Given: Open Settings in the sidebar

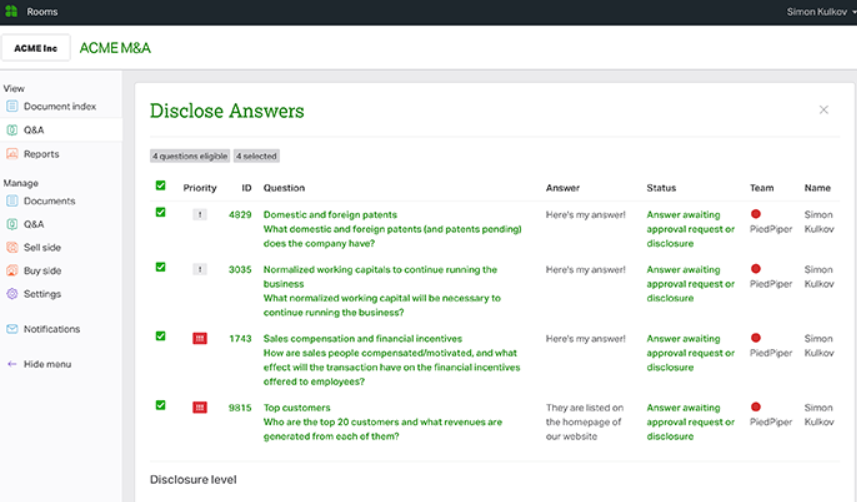Looking at the screenshot, I should coord(43,294).
